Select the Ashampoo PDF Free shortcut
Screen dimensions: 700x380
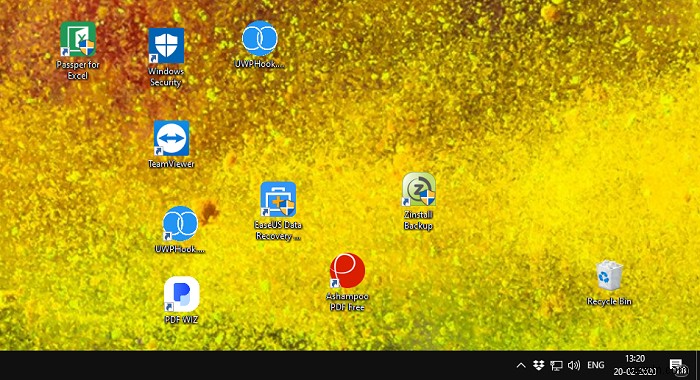coord(347,282)
